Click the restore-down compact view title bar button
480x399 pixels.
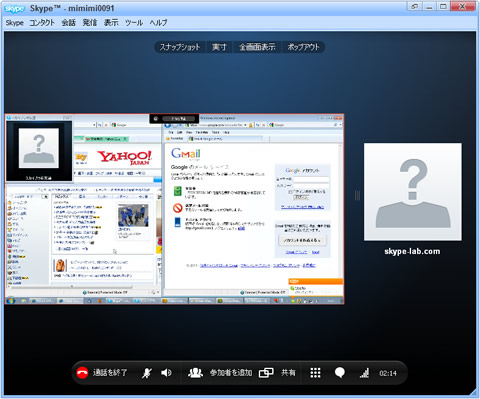pyautogui.click(x=414, y=6)
